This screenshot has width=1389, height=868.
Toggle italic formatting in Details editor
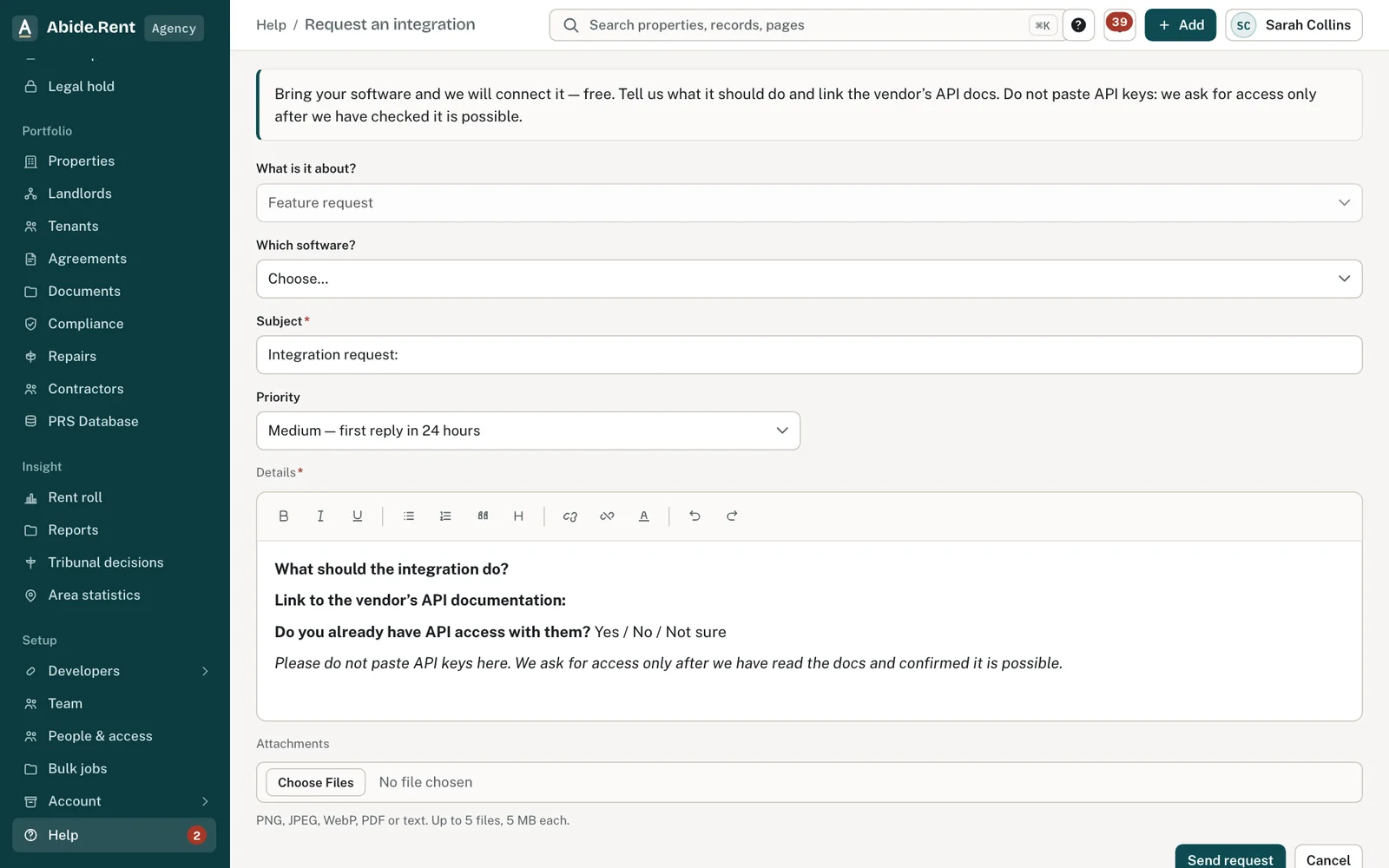coord(320,516)
